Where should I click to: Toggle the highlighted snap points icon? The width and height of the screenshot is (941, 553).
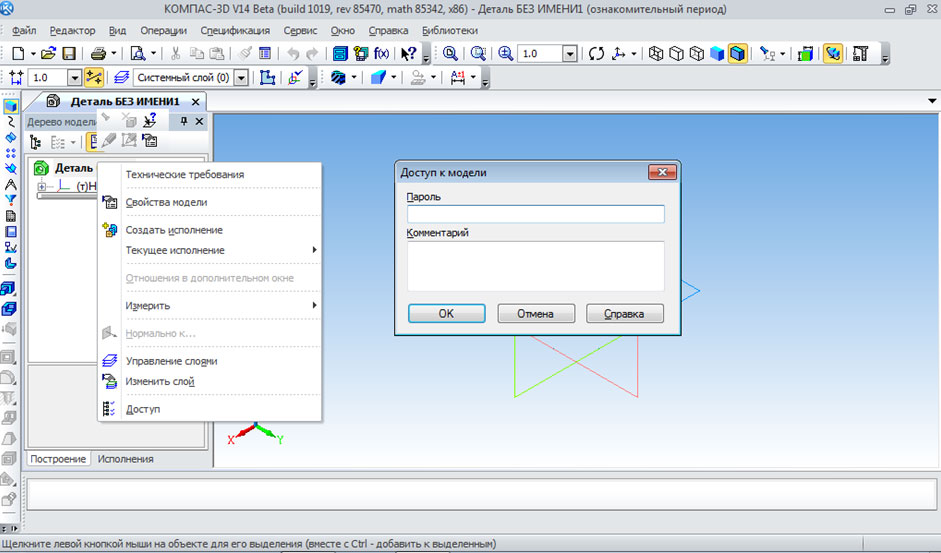[x=94, y=77]
